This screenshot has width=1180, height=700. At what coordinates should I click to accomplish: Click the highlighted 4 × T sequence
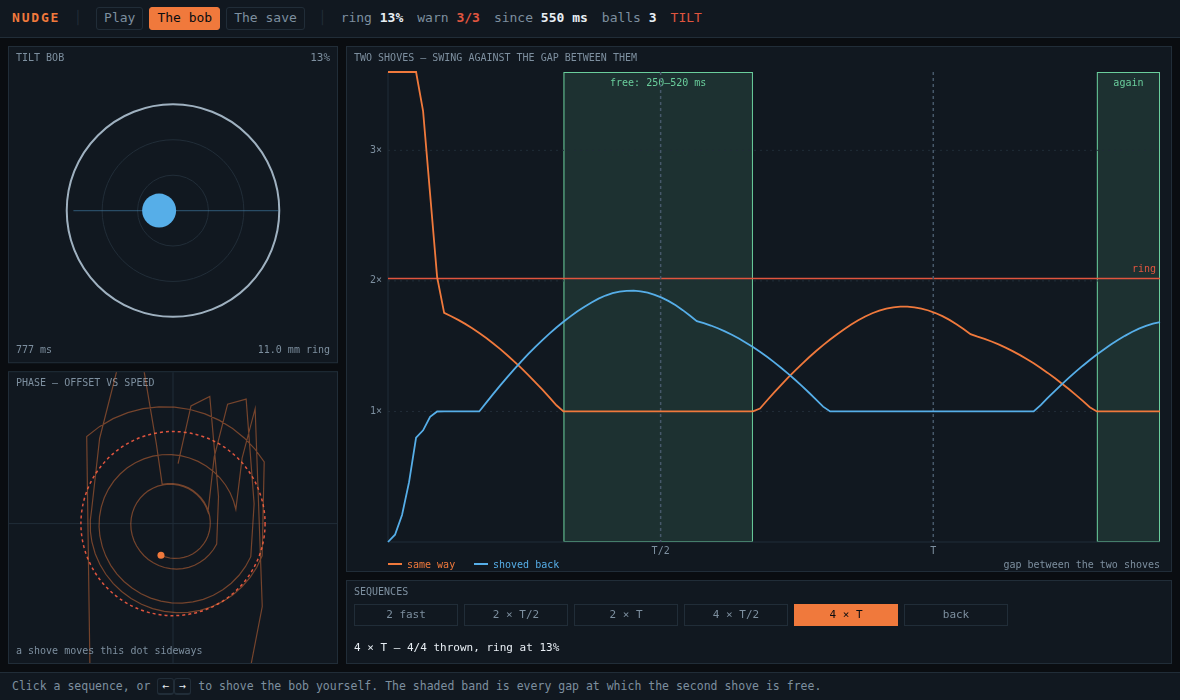point(845,615)
